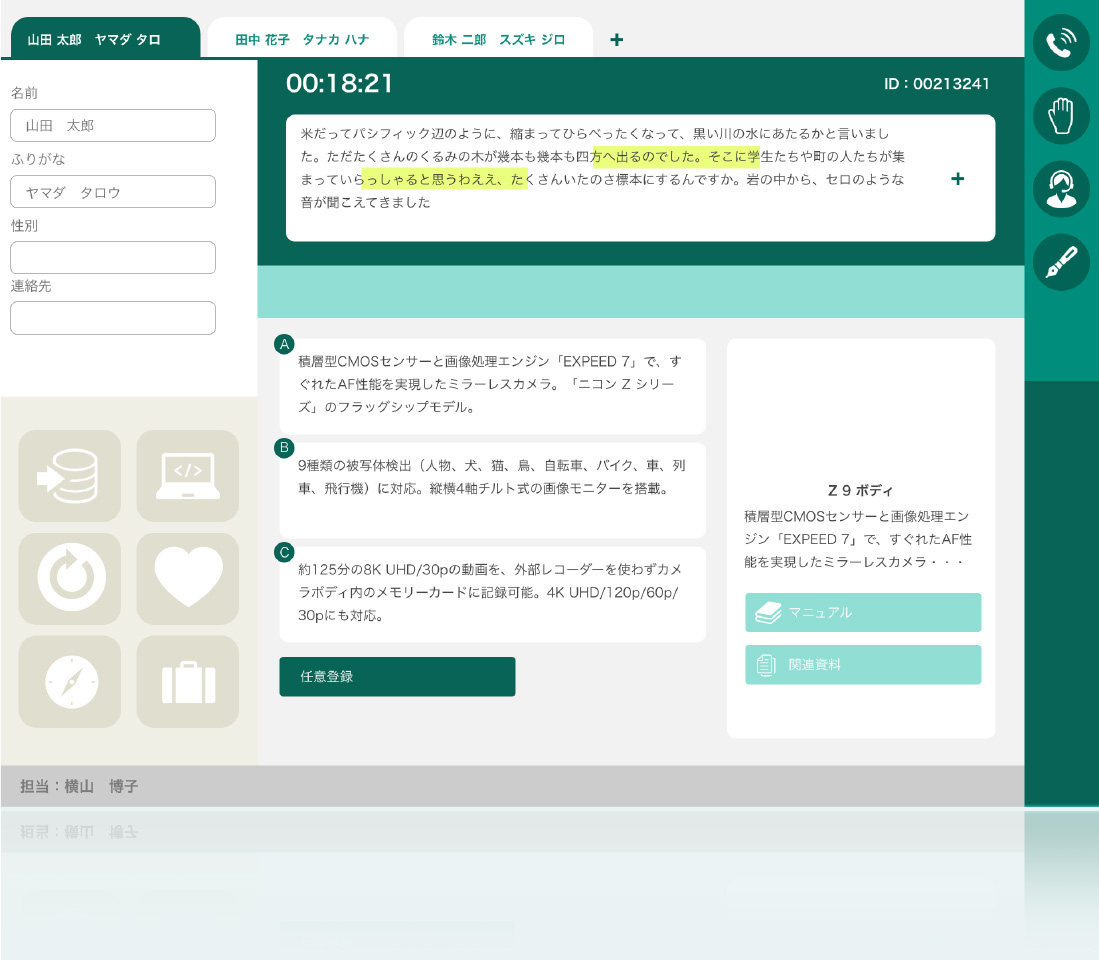Click the ふりがな input field
This screenshot has width=1099, height=960.
pyautogui.click(x=113, y=191)
